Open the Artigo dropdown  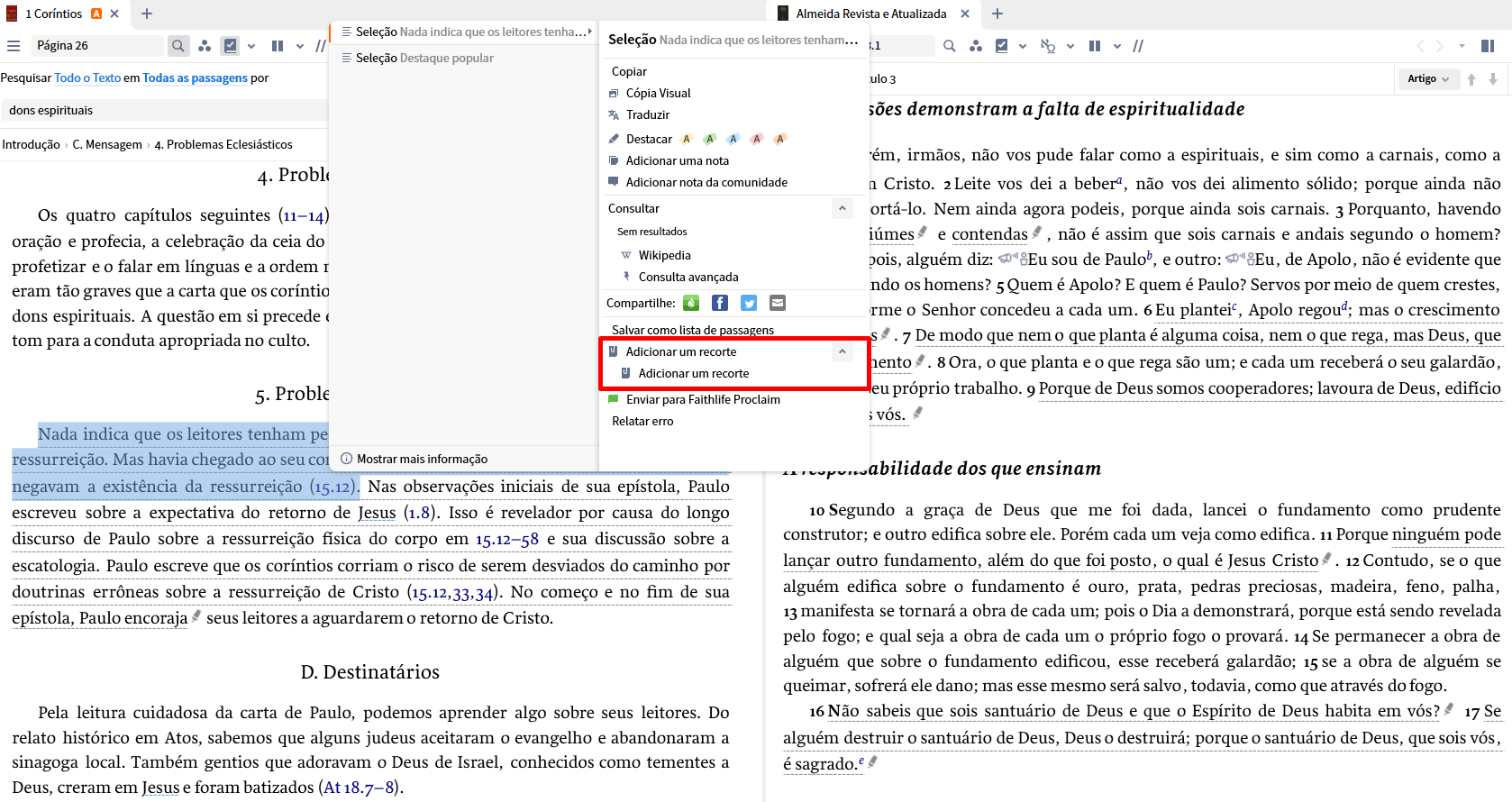[x=1428, y=78]
